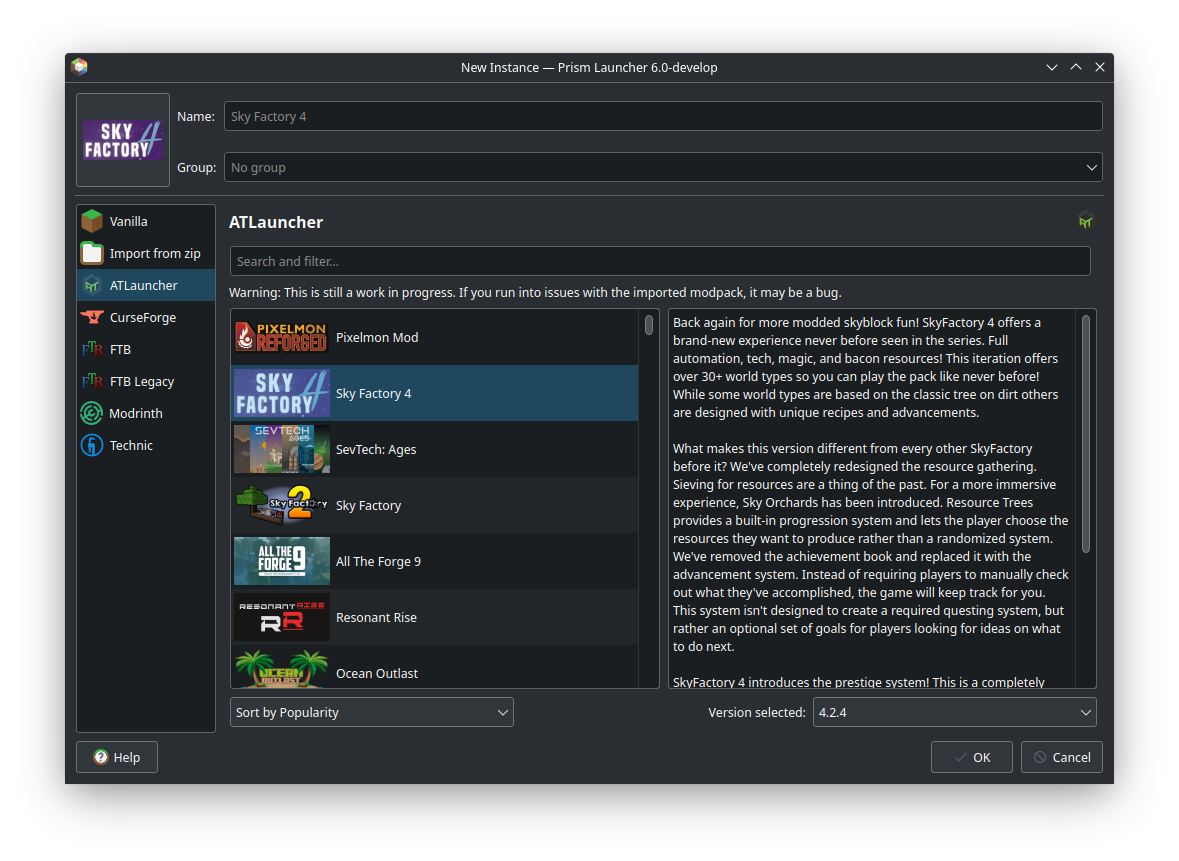This screenshot has width=1179, height=861.
Task: Select the Vanilla tab
Action: [x=146, y=221]
